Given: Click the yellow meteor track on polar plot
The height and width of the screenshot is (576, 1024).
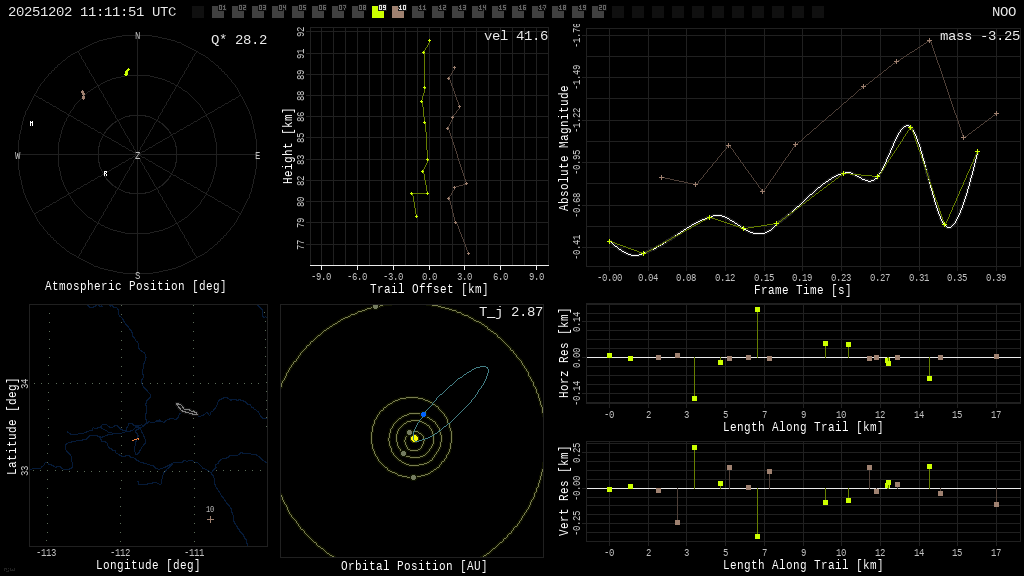Looking at the screenshot, I should (127, 72).
